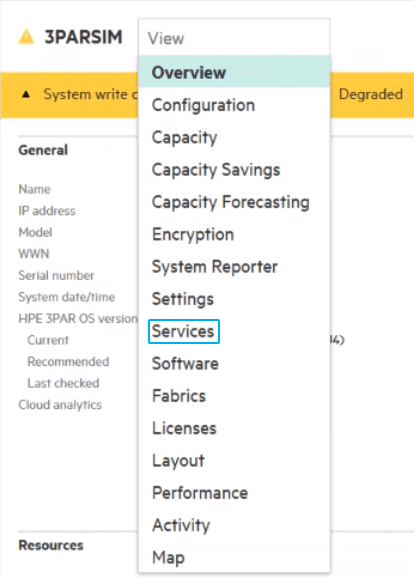Click the System date/time label
The image size is (414, 577).
pyautogui.click(x=67, y=297)
